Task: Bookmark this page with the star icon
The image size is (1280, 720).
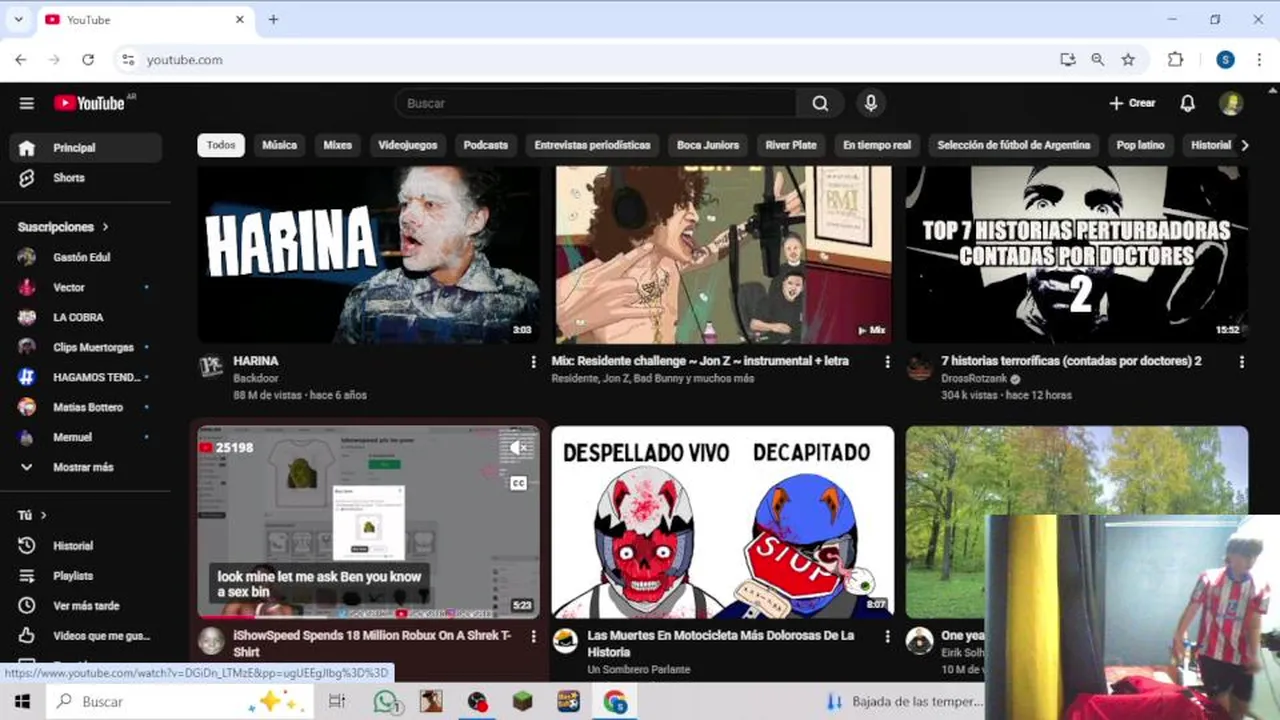Action: (x=1128, y=60)
